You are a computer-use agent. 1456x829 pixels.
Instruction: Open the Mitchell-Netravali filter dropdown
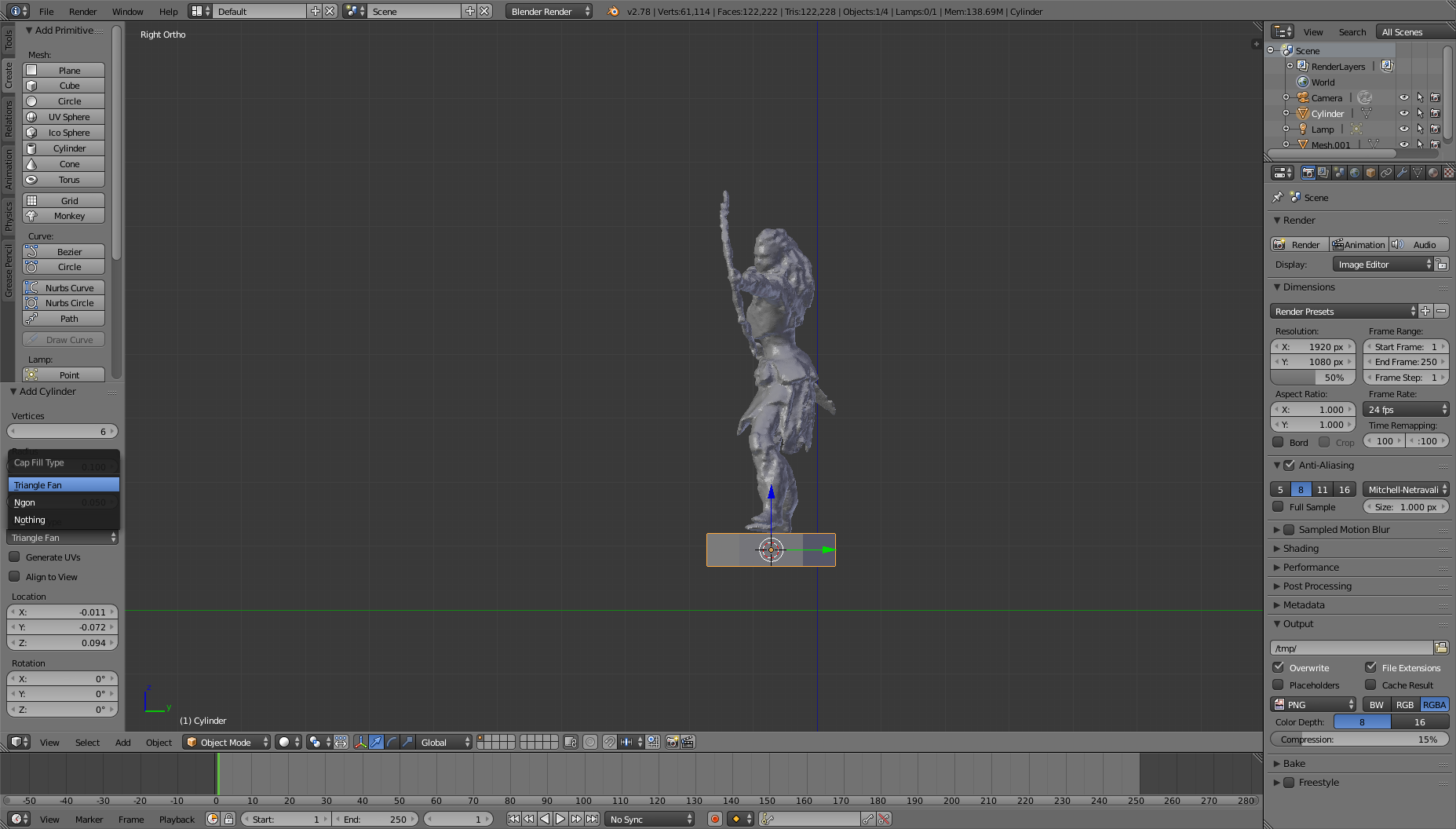[1406, 489]
